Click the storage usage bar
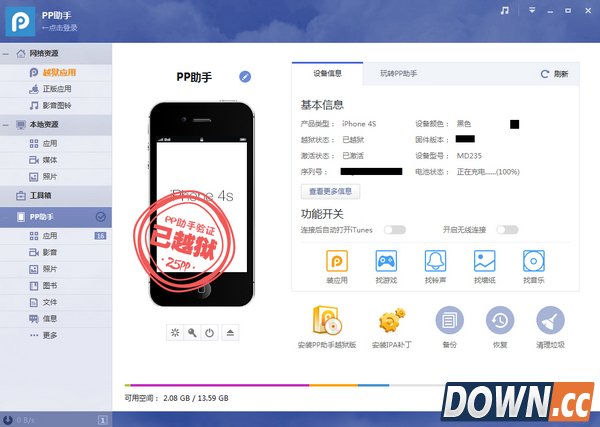600x427 pixels. [283, 385]
